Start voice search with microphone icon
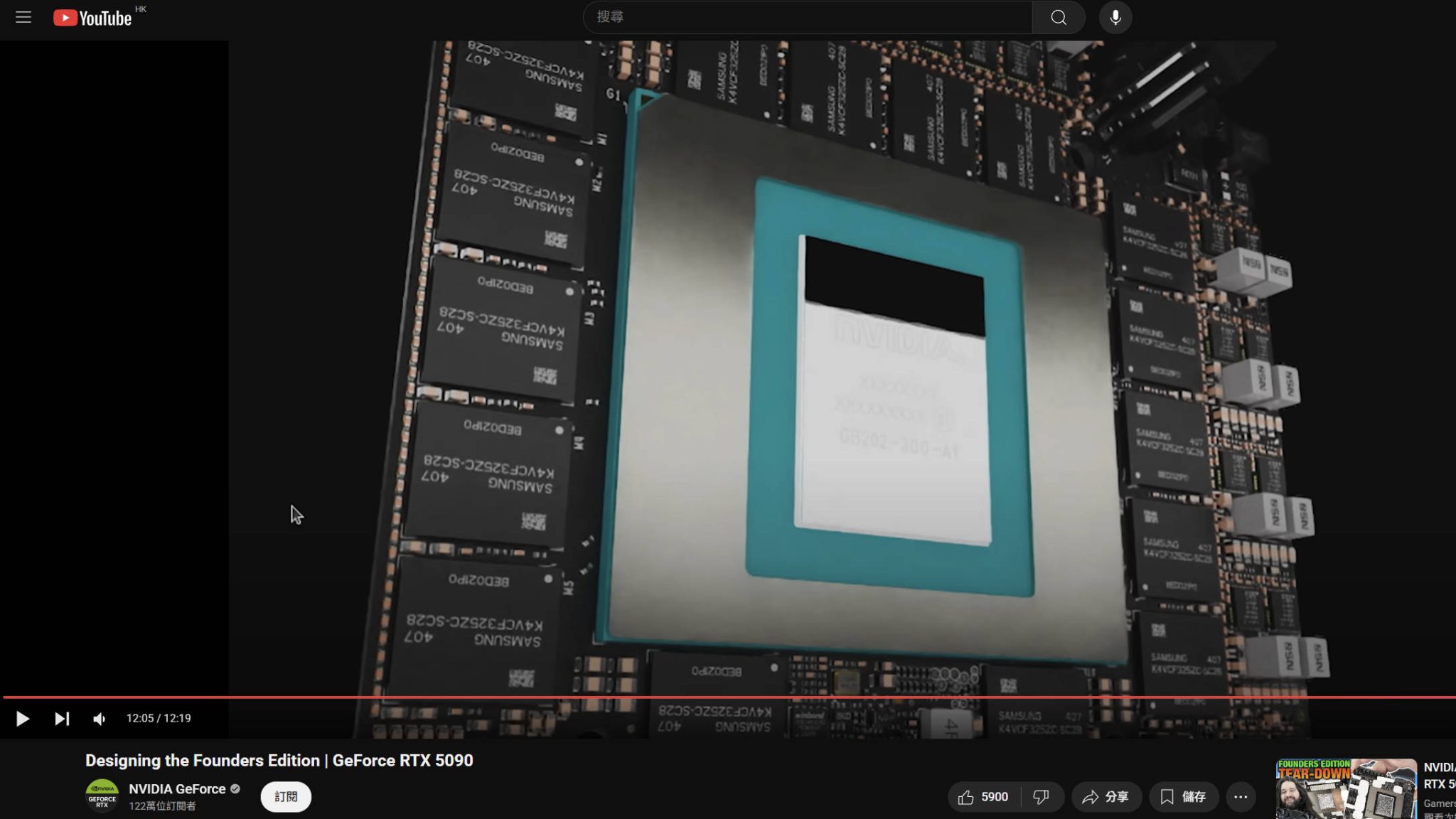Image resolution: width=1456 pixels, height=819 pixels. pyautogui.click(x=1115, y=18)
